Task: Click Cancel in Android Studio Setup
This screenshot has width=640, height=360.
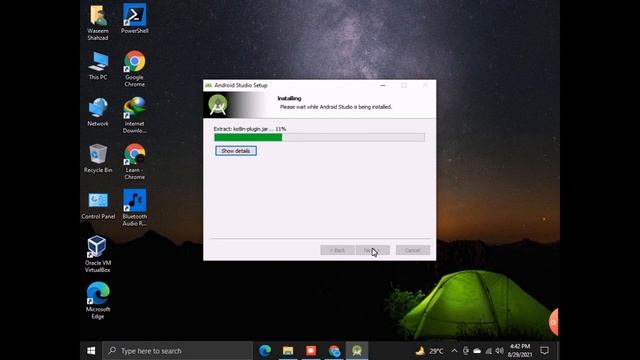Action: pos(413,250)
